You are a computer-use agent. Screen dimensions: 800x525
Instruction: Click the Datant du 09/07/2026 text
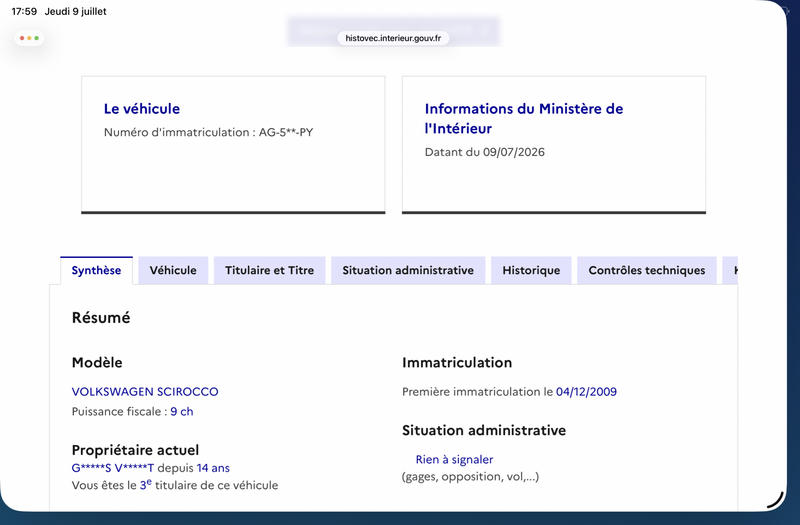(x=485, y=152)
